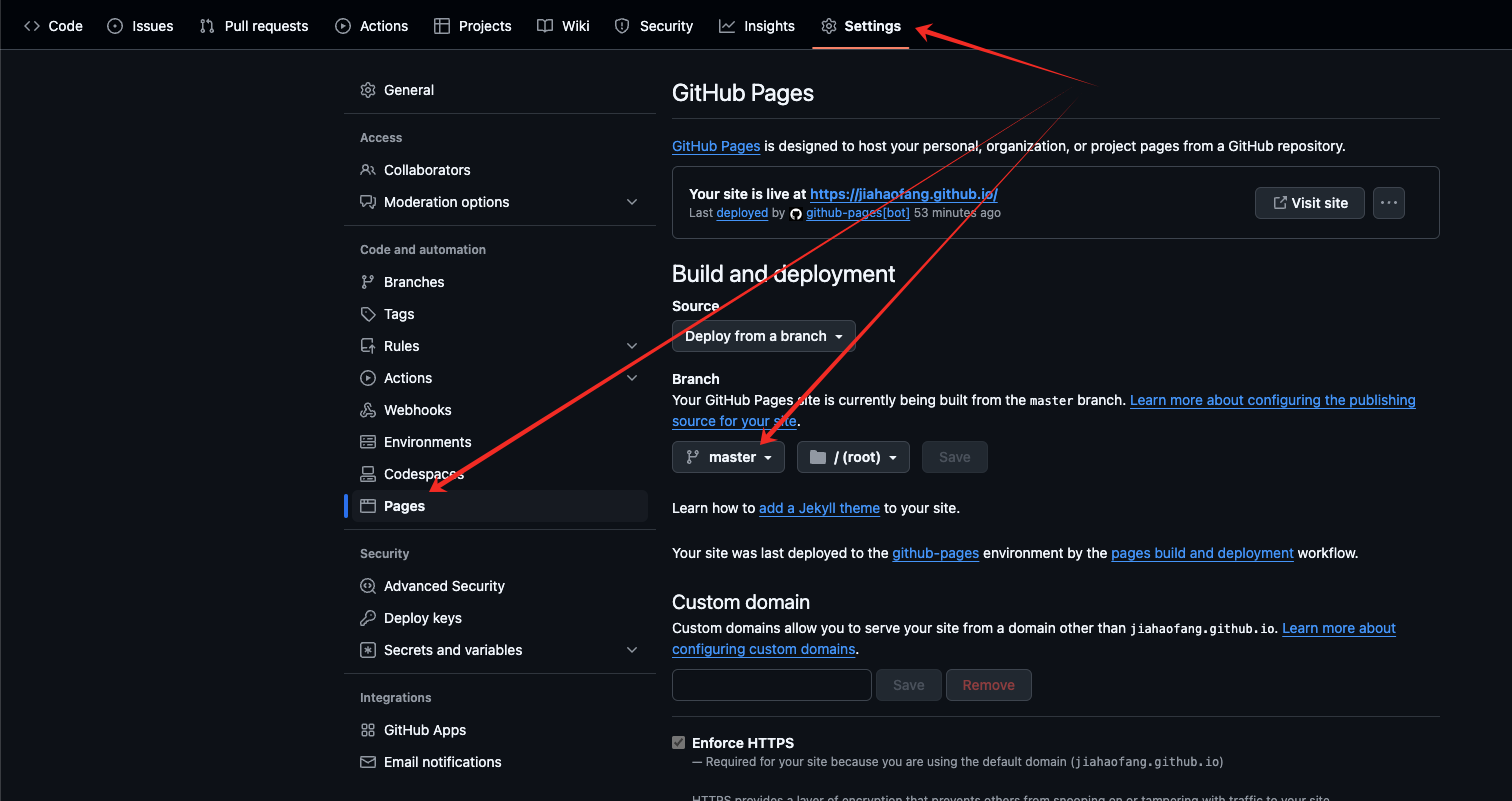Viewport: 1512px width, 801px height.
Task: Open the Code tab
Action: 53,26
